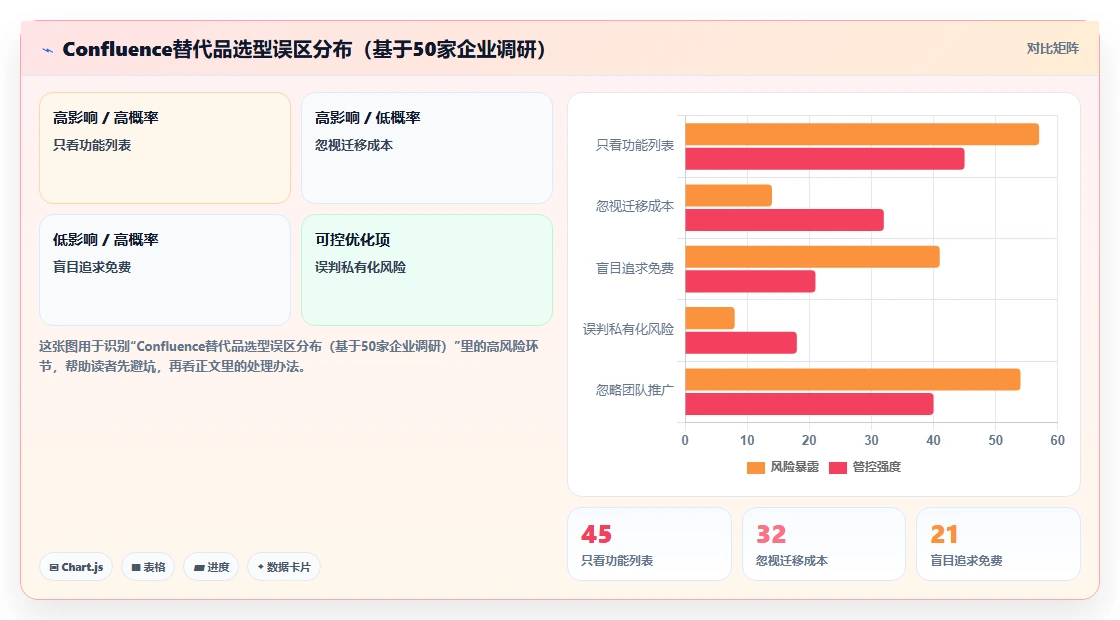This screenshot has width=1120, height=620.
Task: Open the 32 忽视迁移成本 stat card
Action: pyautogui.click(x=824, y=544)
